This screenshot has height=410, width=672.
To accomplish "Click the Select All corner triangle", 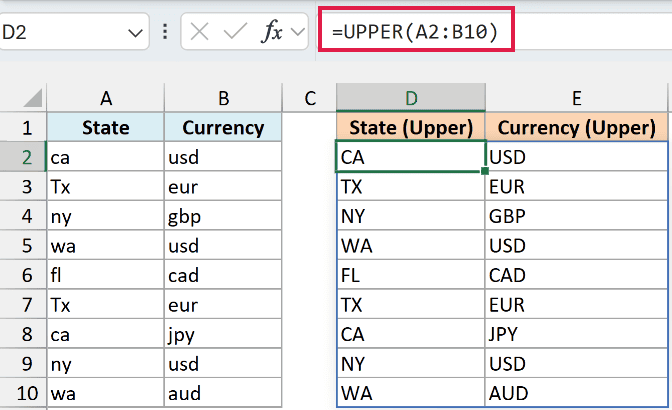I will click(33, 98).
